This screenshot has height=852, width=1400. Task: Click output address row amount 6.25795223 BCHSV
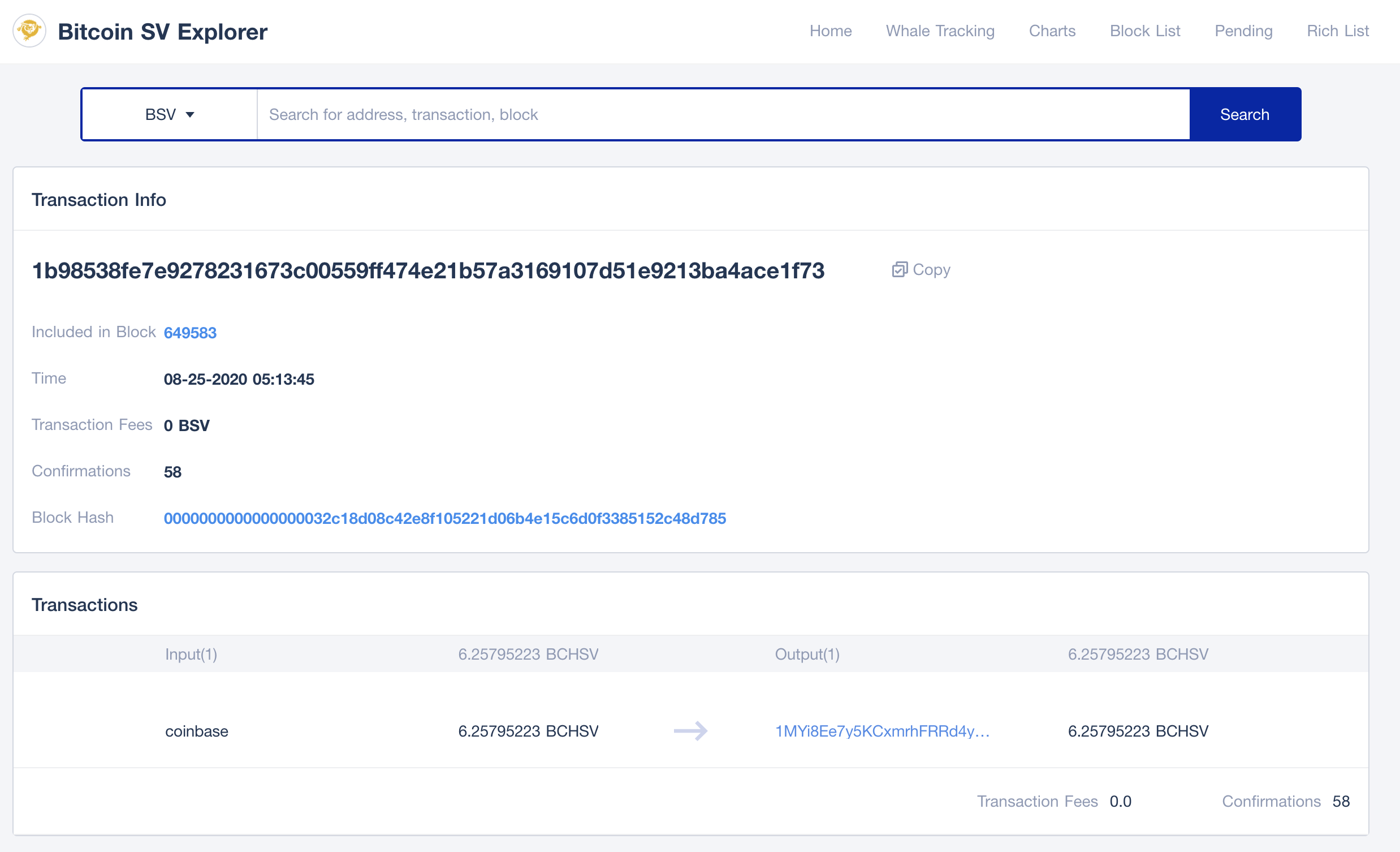1138,731
